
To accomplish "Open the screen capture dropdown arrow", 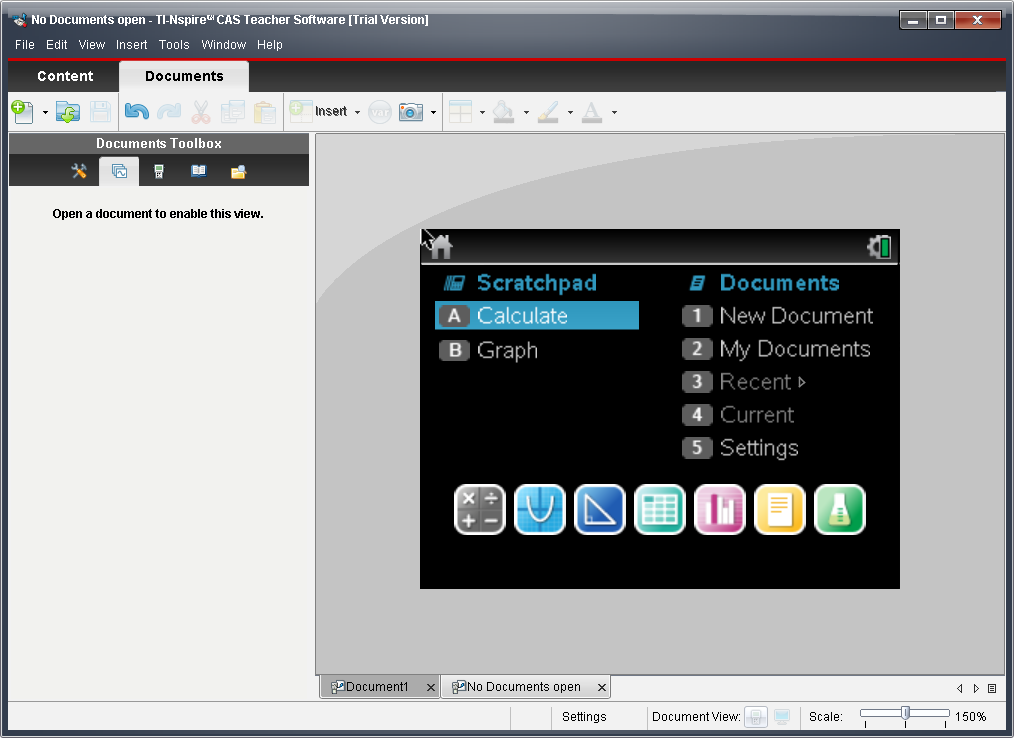I will pyautogui.click(x=433, y=113).
